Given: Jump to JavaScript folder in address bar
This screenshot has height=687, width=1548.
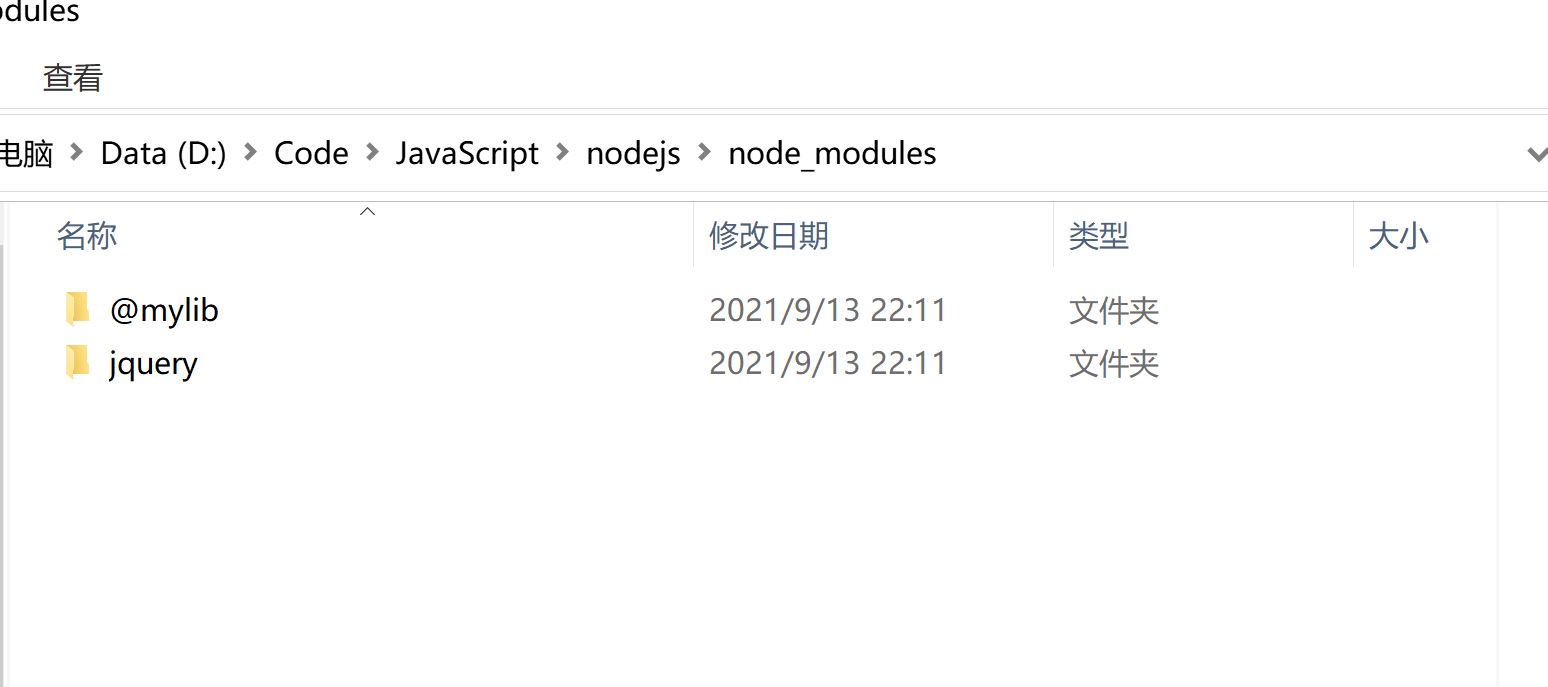Looking at the screenshot, I should click(x=467, y=153).
